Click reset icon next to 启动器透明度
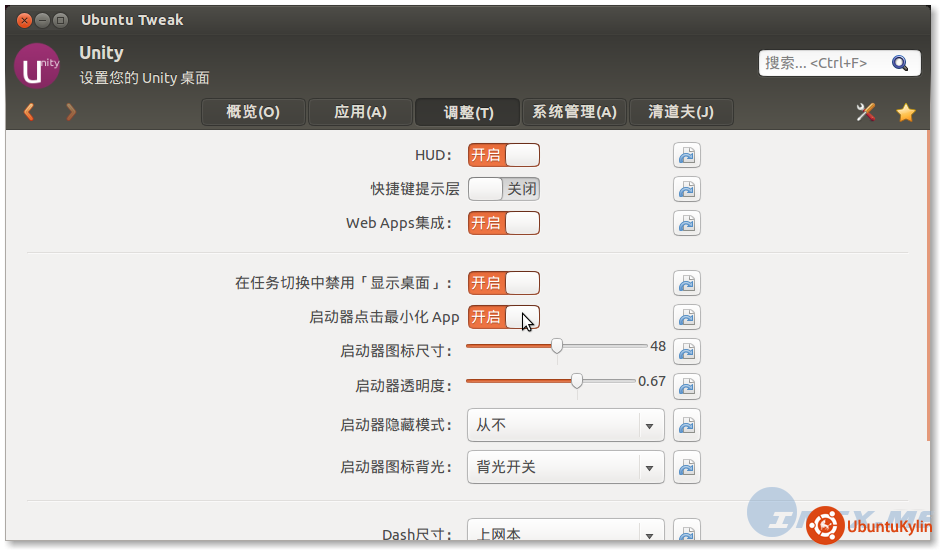 [x=686, y=385]
